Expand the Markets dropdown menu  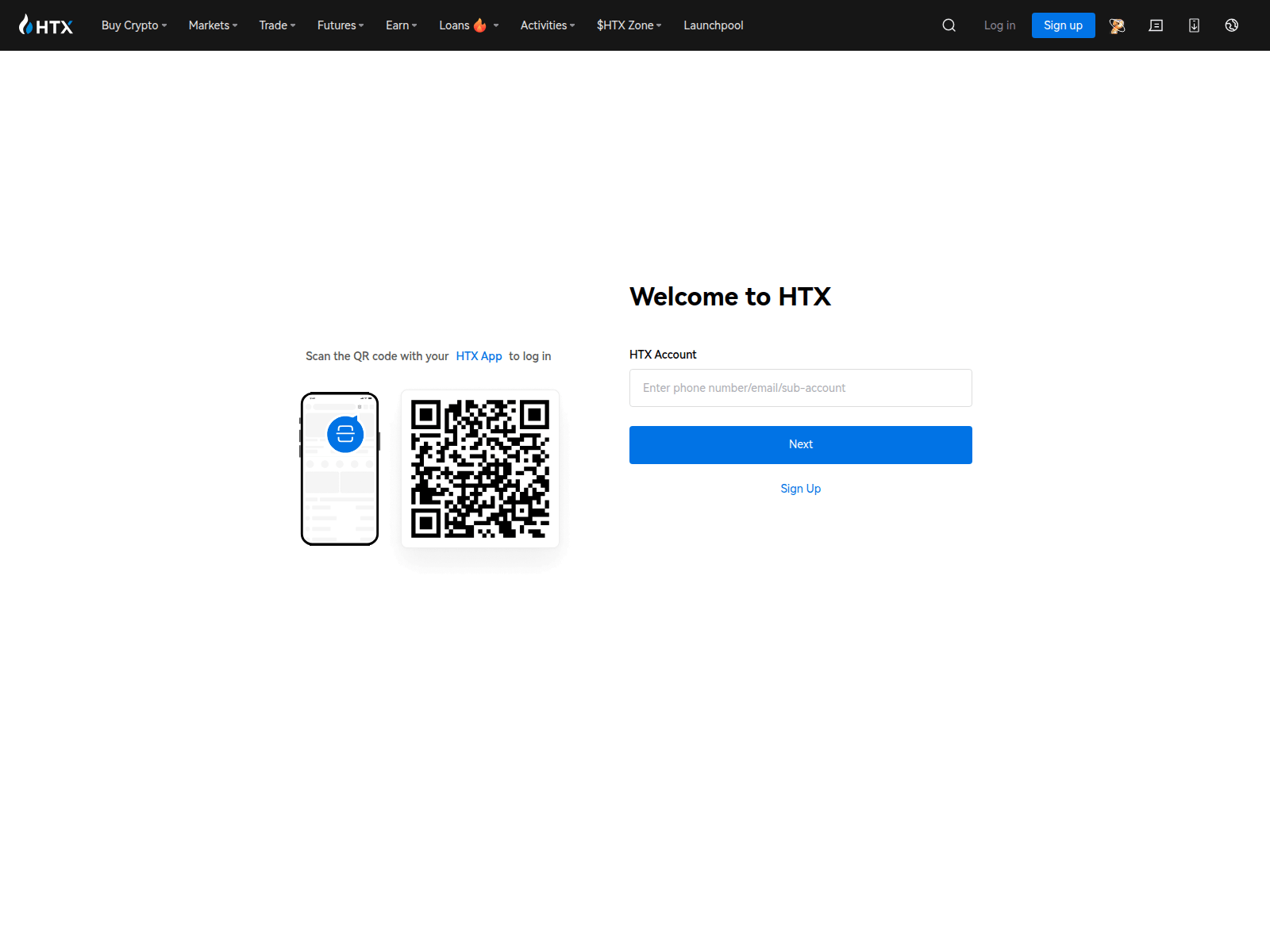(213, 25)
